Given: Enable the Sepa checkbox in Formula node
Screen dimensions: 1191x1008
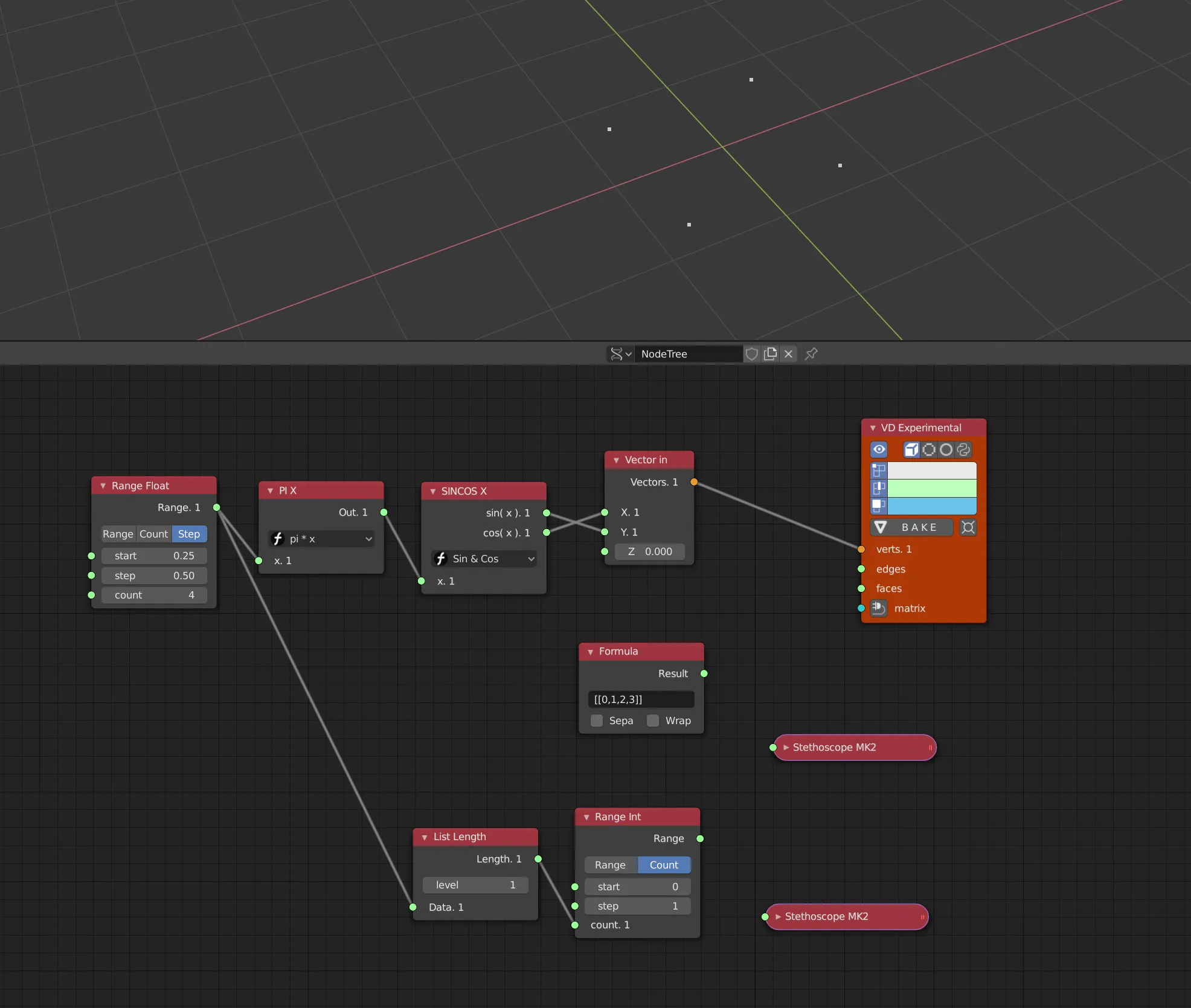Looking at the screenshot, I should click(597, 721).
